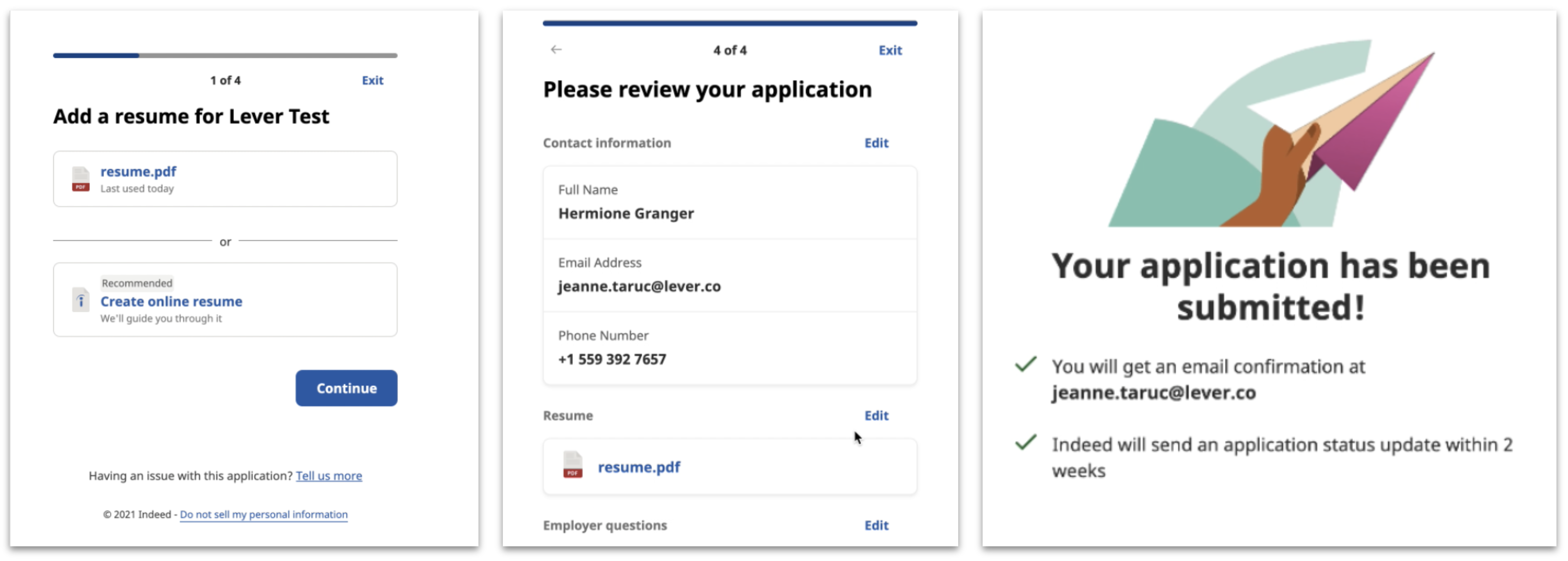Open Do not sell my personal information link
This screenshot has width=1568, height=561.
pyautogui.click(x=263, y=515)
